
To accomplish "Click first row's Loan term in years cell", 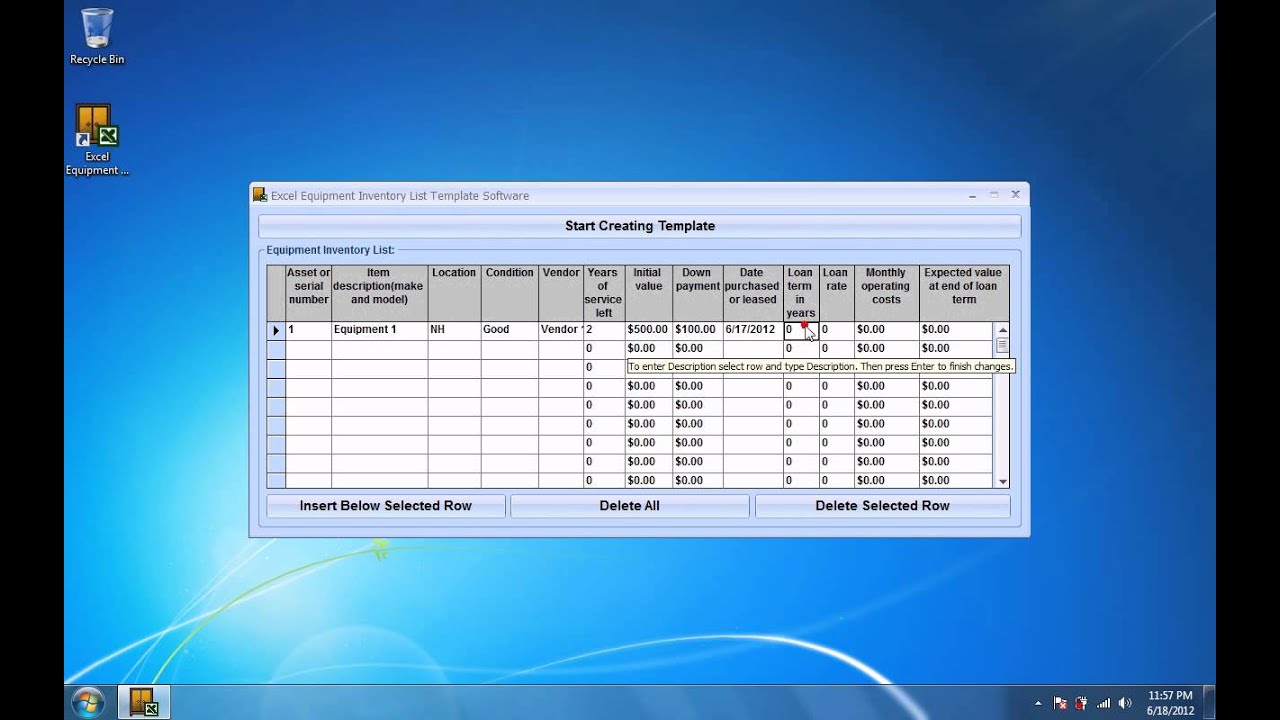I will coord(800,330).
